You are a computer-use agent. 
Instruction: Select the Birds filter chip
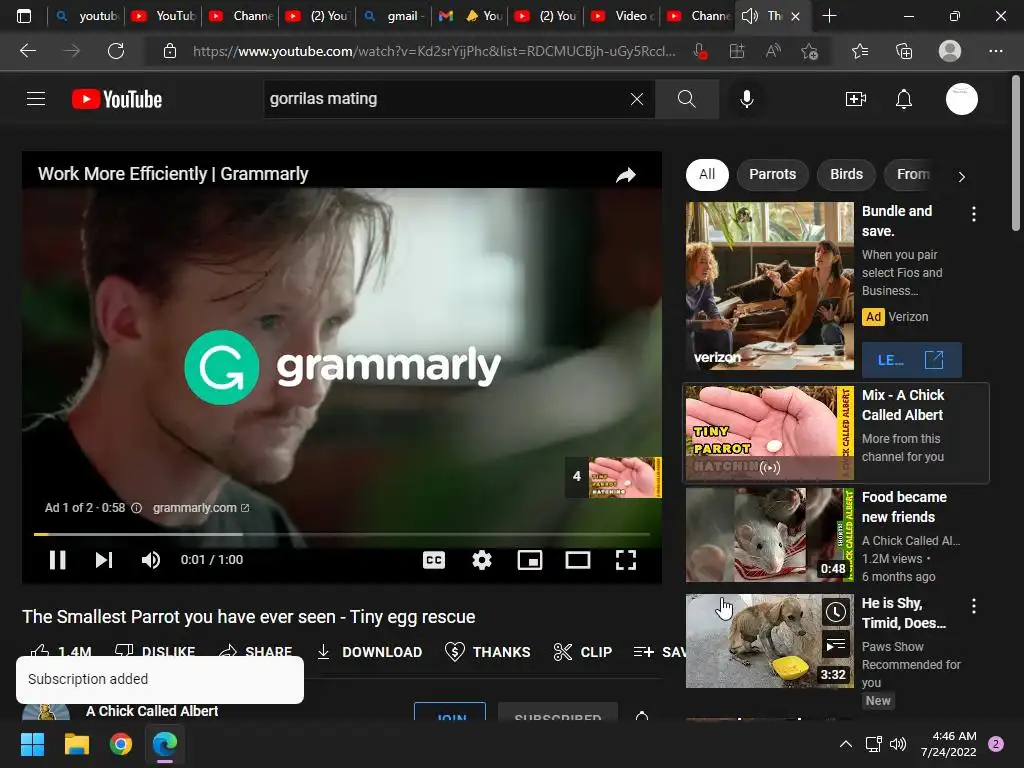pos(846,174)
